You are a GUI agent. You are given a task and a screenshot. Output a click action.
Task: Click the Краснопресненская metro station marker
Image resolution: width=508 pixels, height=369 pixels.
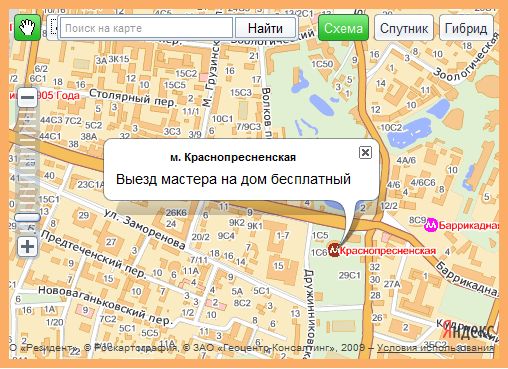(334, 250)
